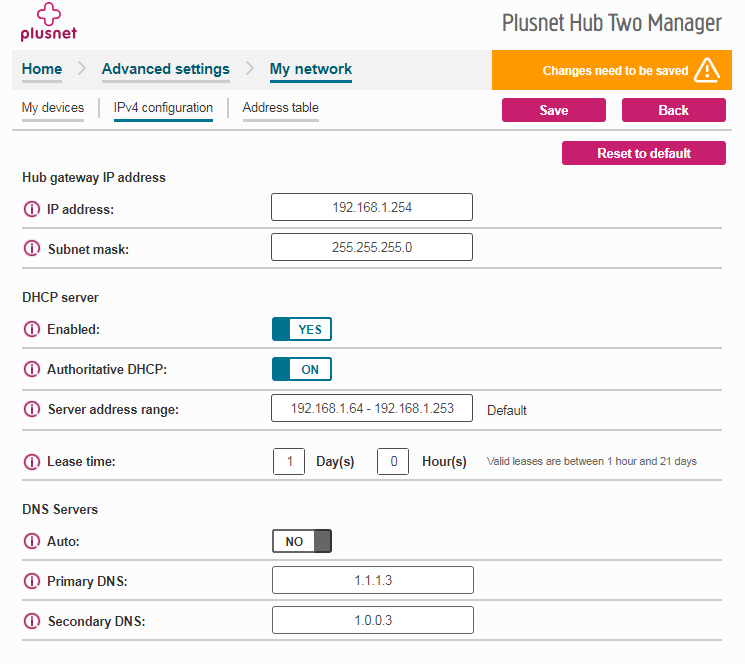Image resolution: width=745 pixels, height=664 pixels.
Task: Show info for Lease time
Action: 31,462
